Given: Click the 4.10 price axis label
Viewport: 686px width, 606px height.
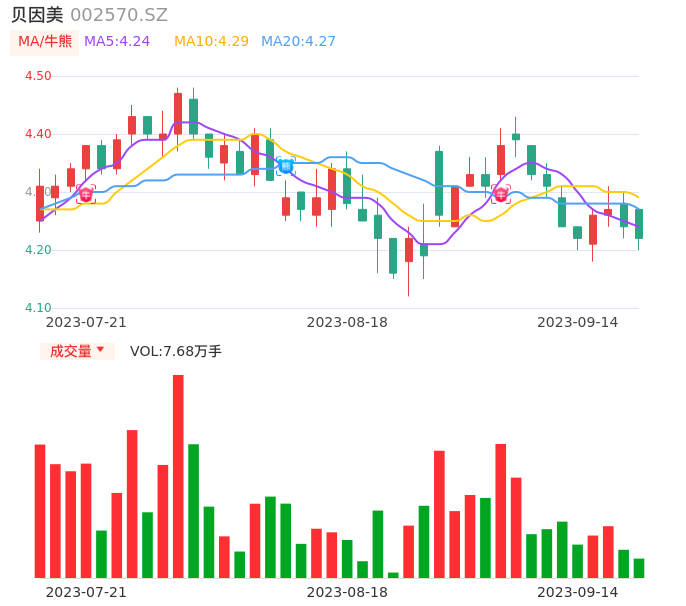Looking at the screenshot, I should click(38, 308).
